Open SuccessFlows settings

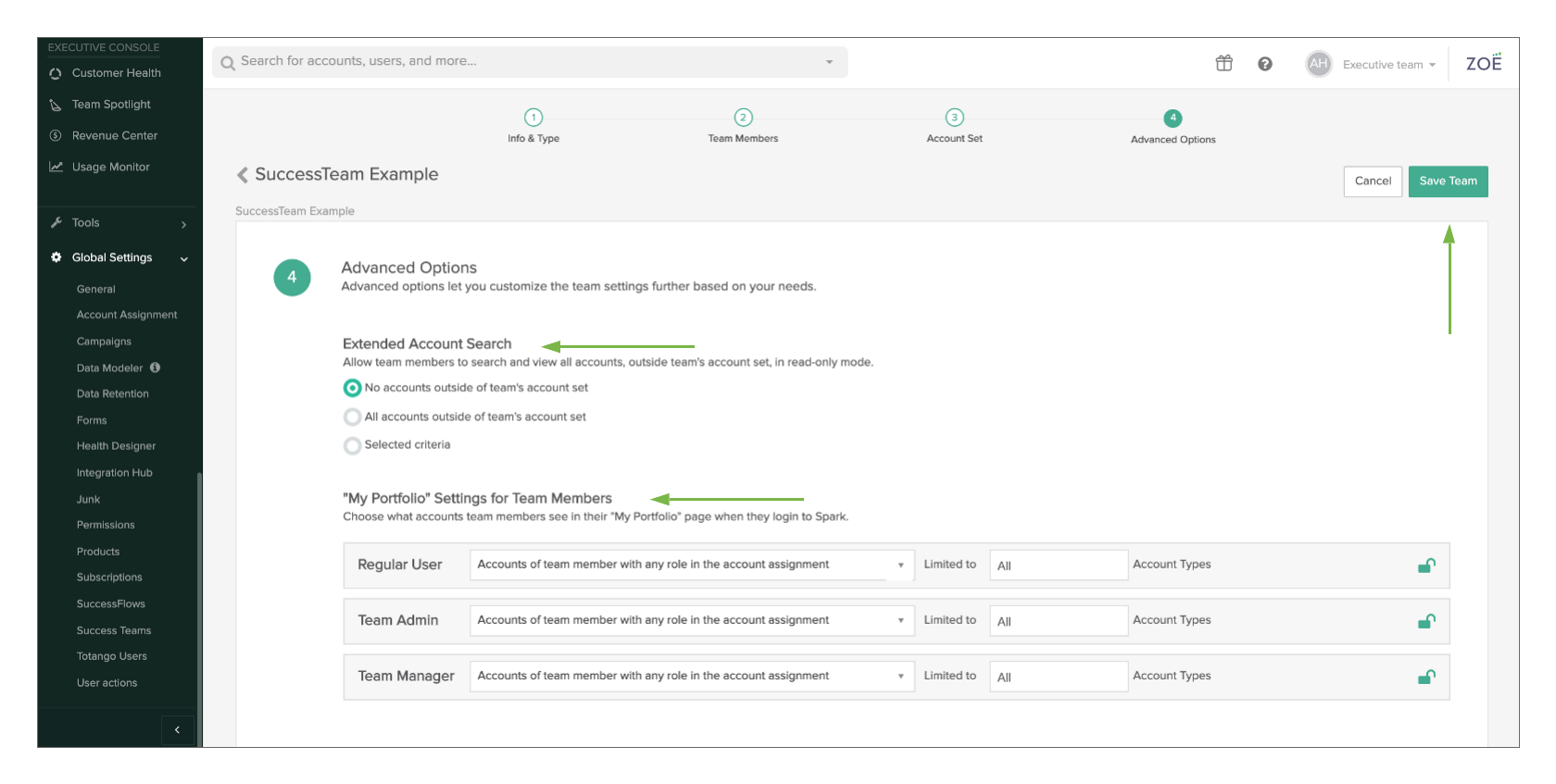point(111,604)
